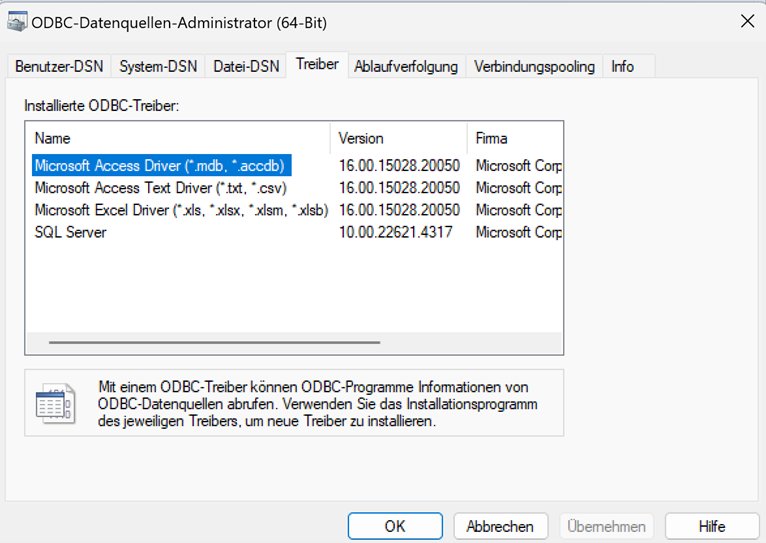Click the Treiber tab
The image size is (766, 543).
(317, 64)
